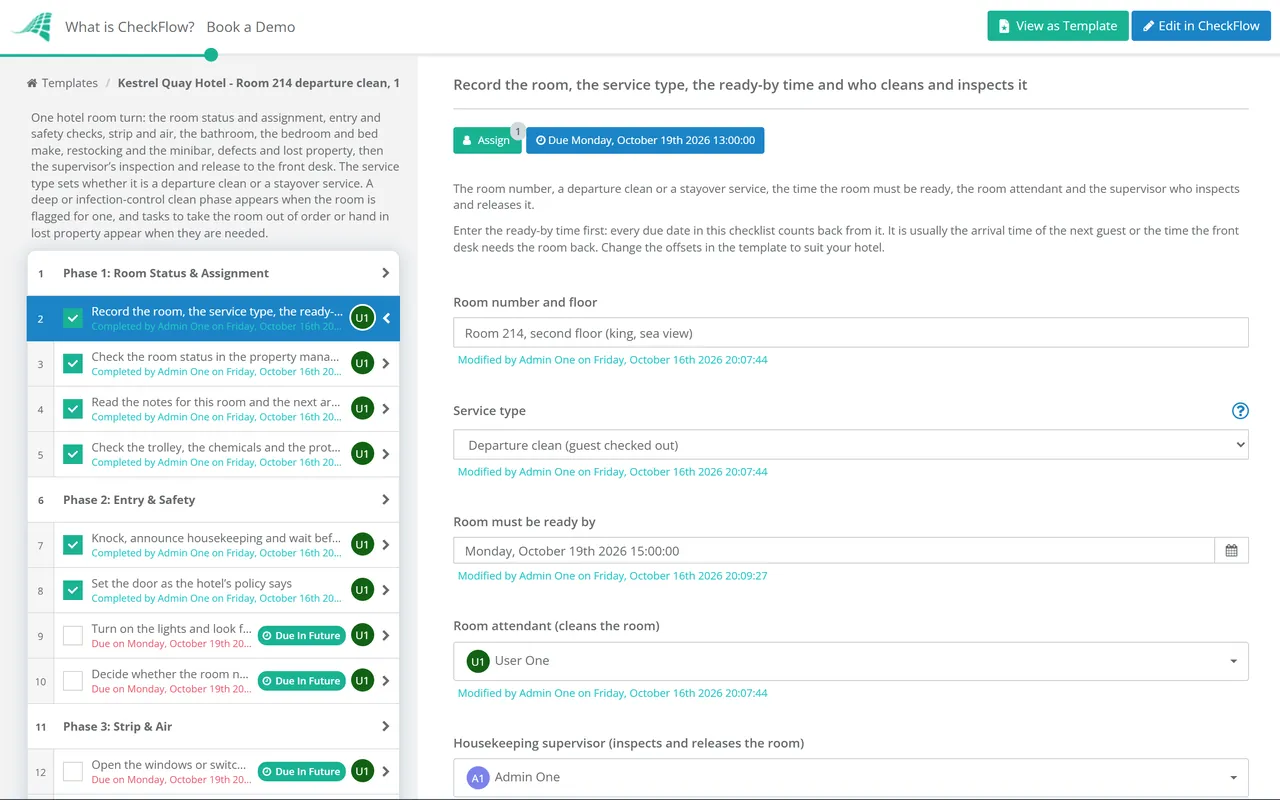This screenshot has height=800, width=1280.
Task: Open 'What is CheckFlow?' nav item
Action: 130,27
